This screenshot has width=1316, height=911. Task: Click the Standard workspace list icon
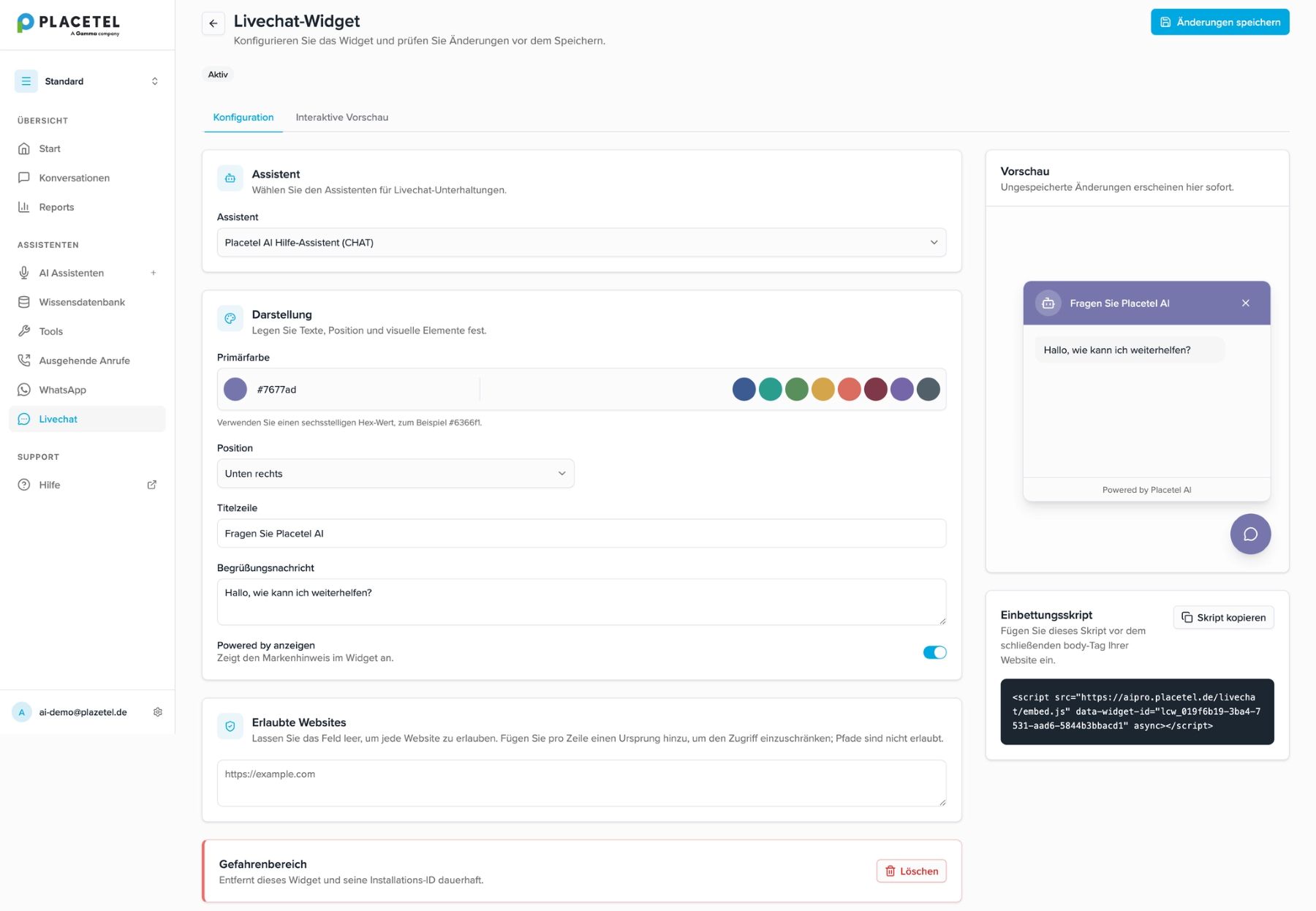click(x=26, y=81)
